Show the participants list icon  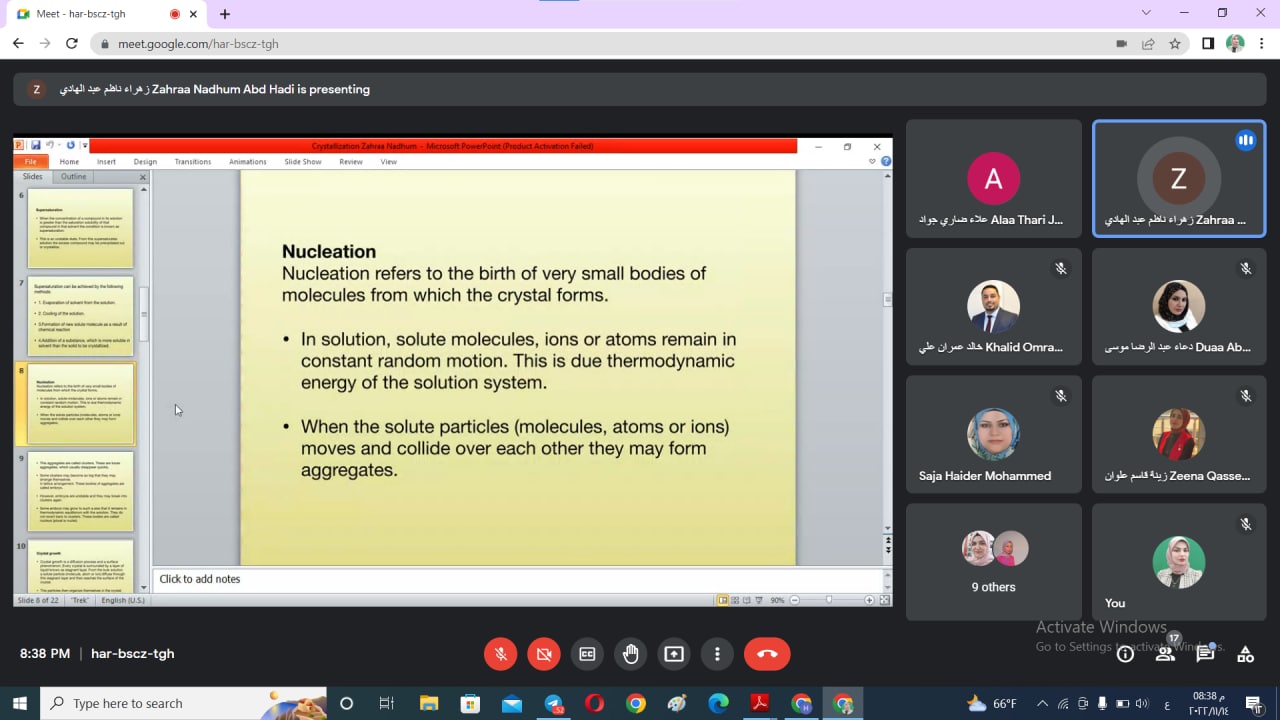(1165, 654)
